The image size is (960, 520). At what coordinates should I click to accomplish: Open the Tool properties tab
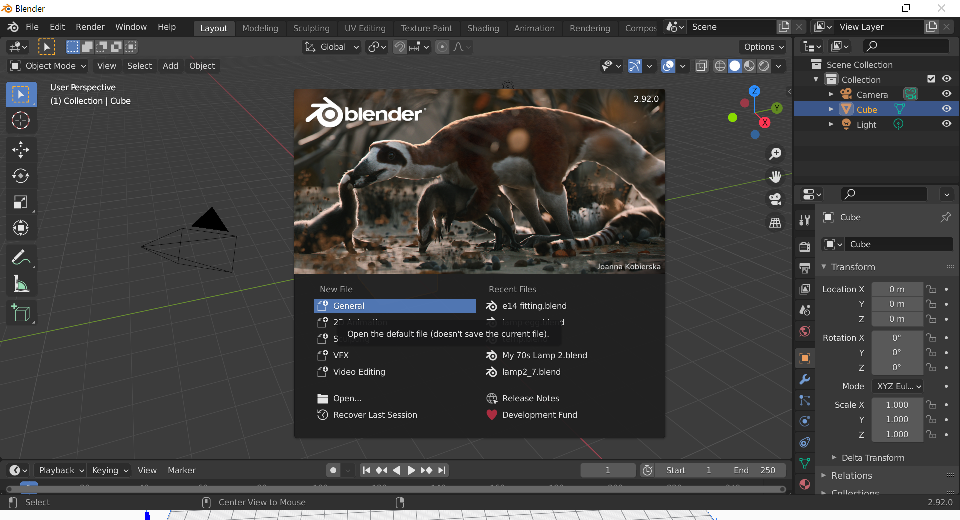click(x=805, y=220)
